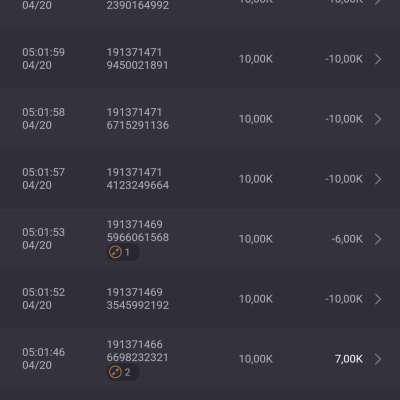
Task: Open chevron next to 7,00K win
Action: click(378, 359)
